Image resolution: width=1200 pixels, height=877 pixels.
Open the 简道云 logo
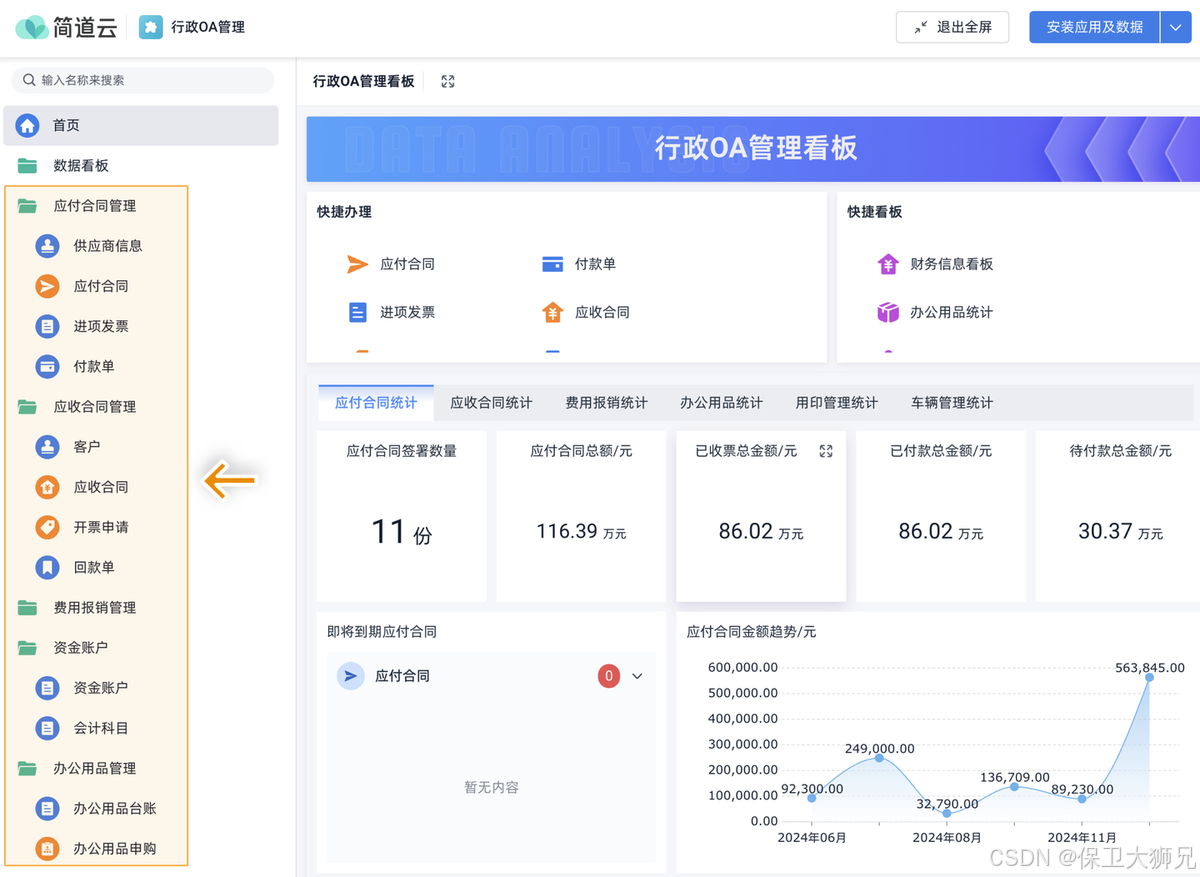[66, 27]
